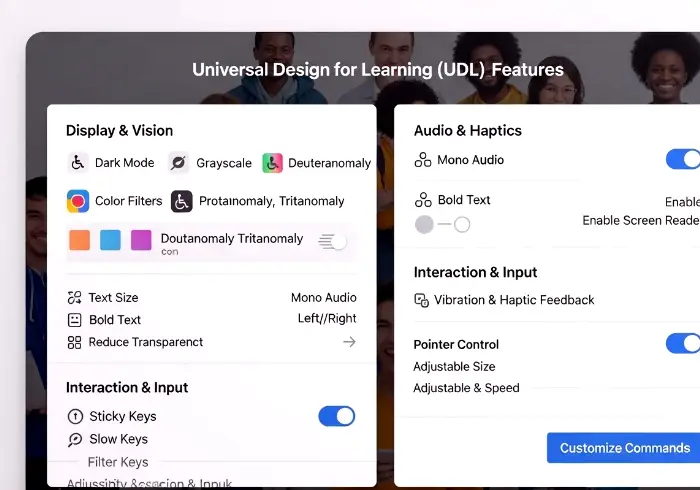Click the Sticky Keys label
The image size is (700, 490).
pos(123,416)
